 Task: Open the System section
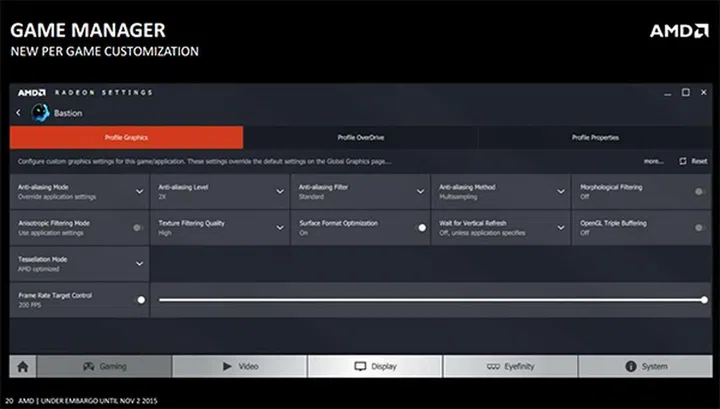pos(646,366)
